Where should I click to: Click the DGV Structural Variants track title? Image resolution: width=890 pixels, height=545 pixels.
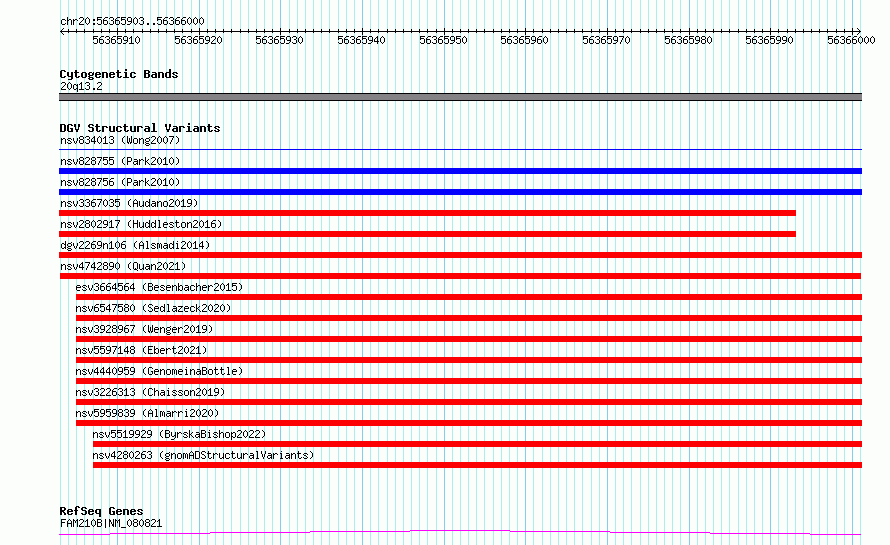(x=140, y=128)
